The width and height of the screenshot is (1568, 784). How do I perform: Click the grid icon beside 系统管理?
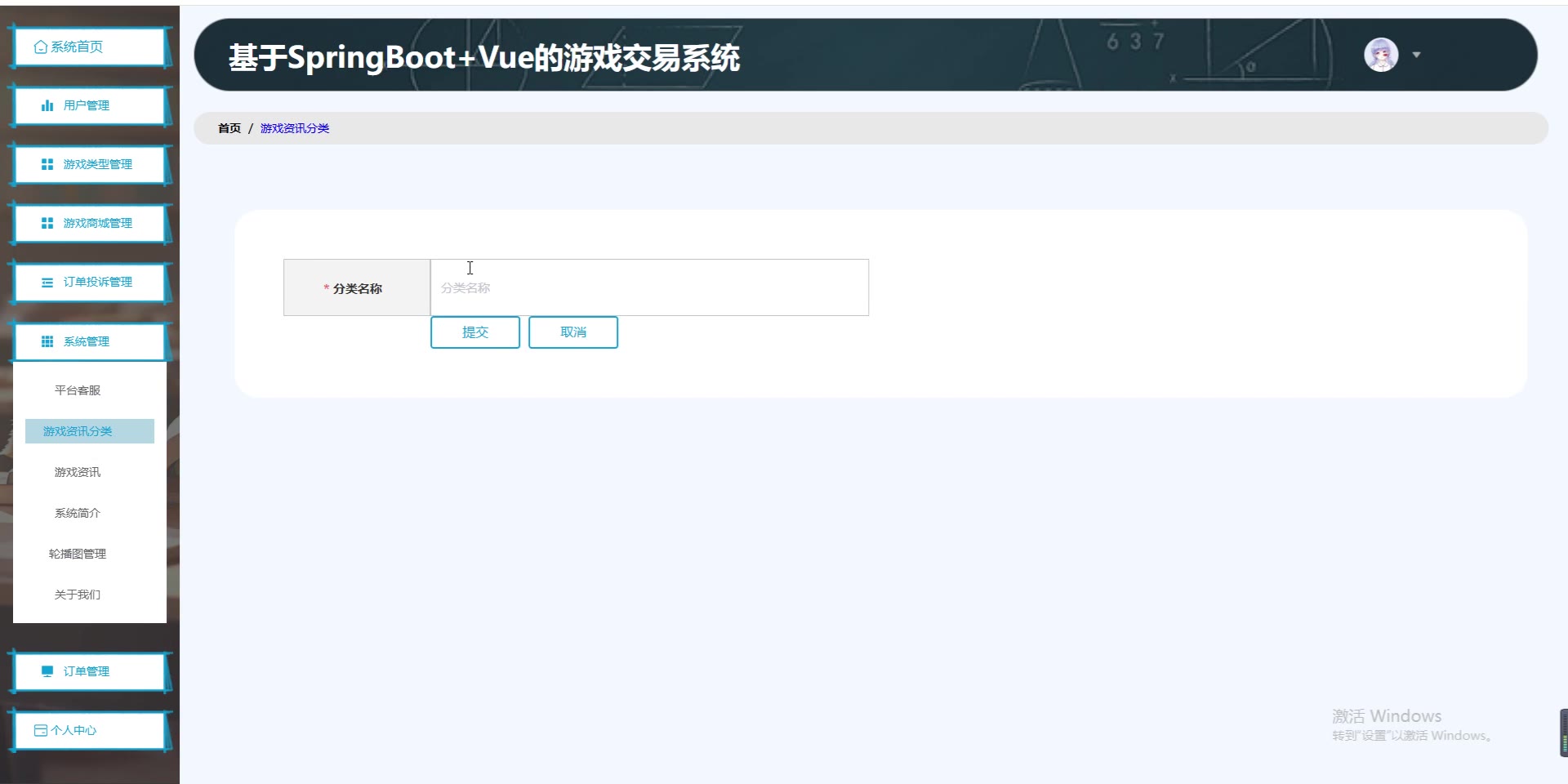coord(47,341)
